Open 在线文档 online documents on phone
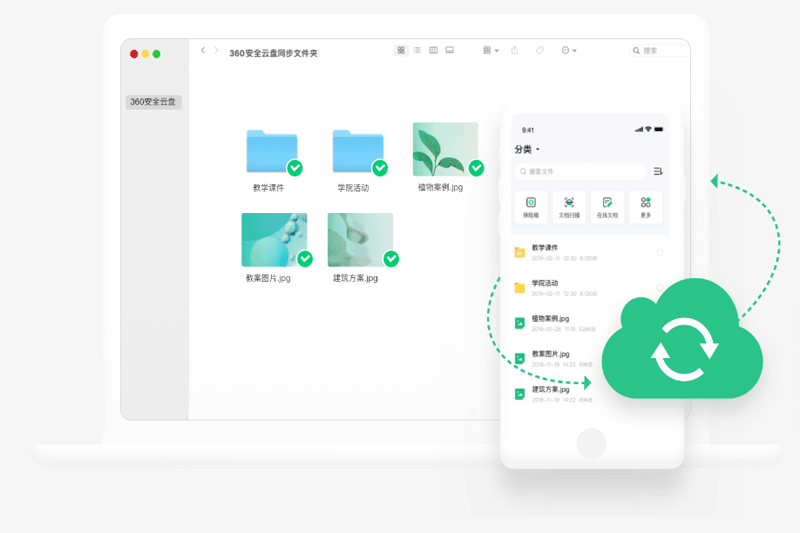The height and width of the screenshot is (533, 800). point(607,206)
